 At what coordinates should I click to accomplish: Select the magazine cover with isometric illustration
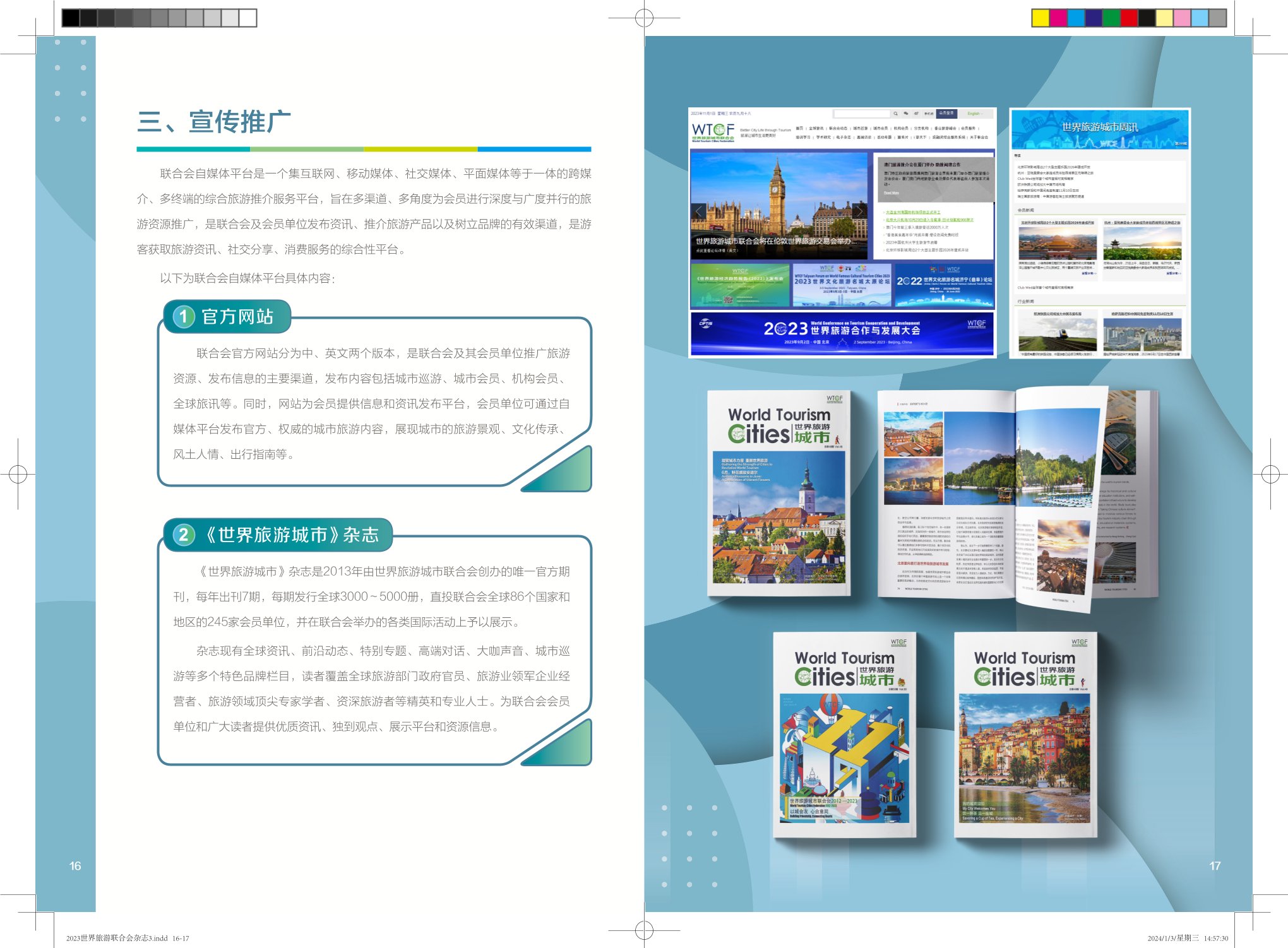pos(845,735)
